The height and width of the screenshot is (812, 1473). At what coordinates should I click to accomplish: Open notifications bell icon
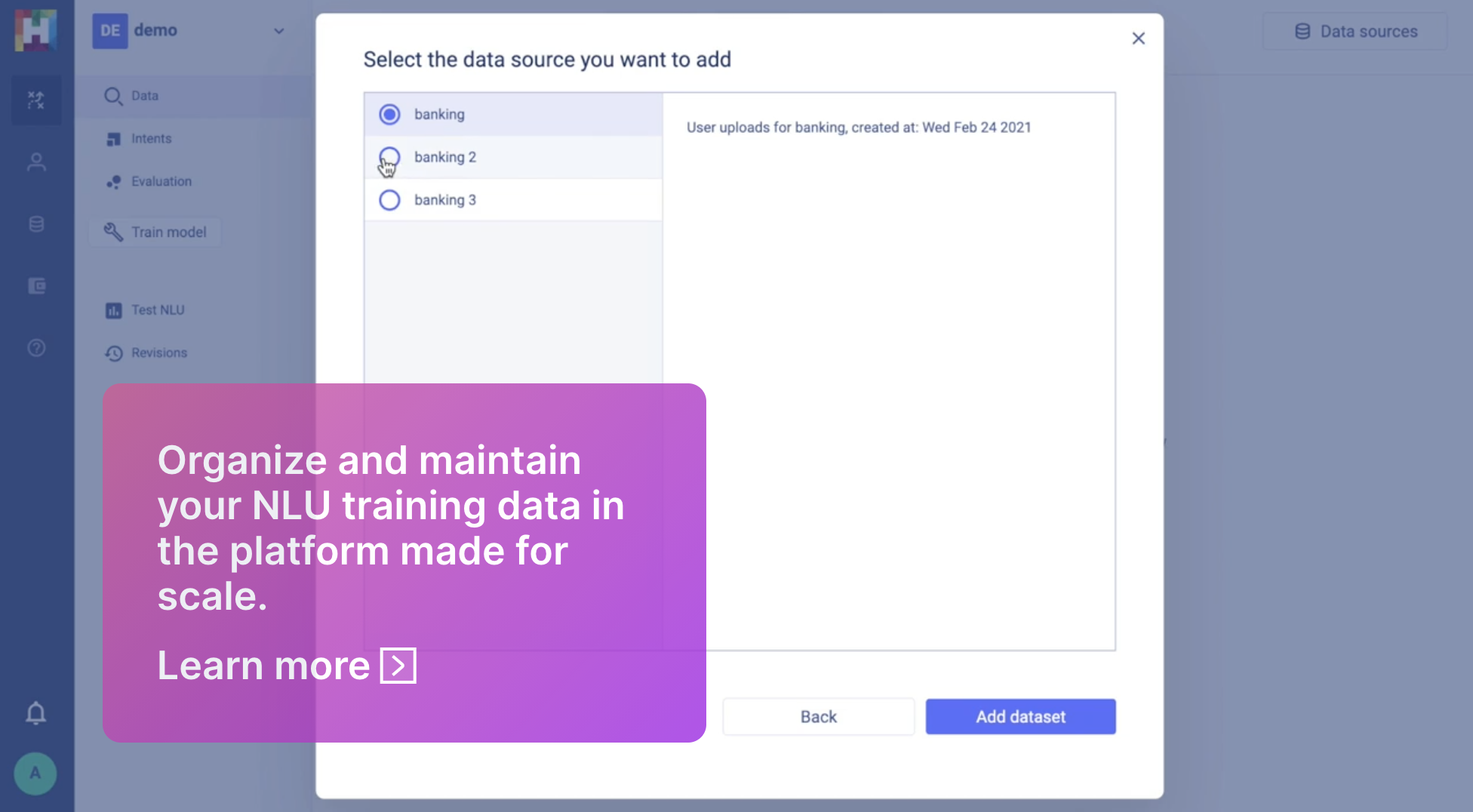35,713
